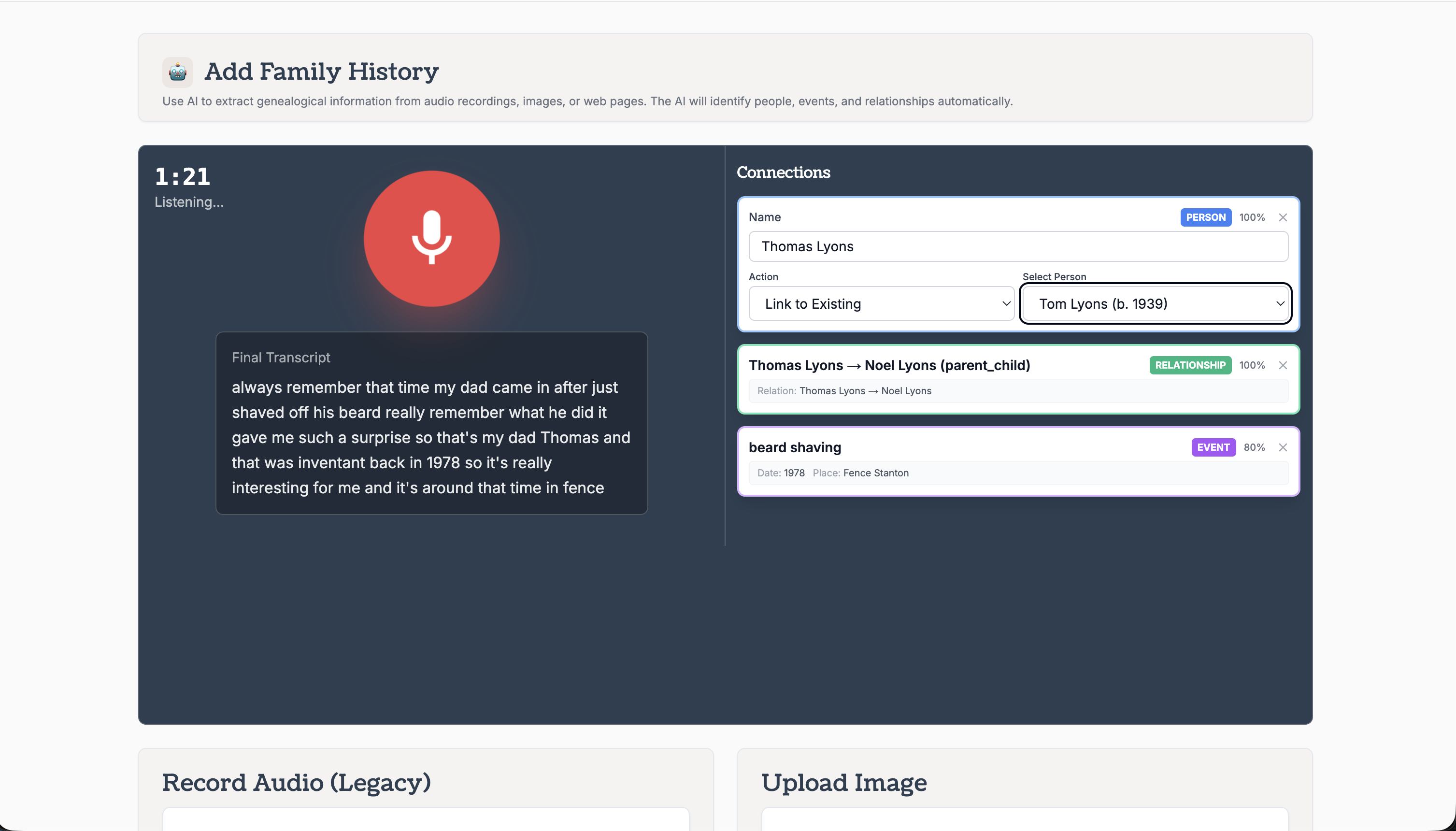Click the Listening... status text
Screen dimensions: 1456x831
click(x=189, y=202)
